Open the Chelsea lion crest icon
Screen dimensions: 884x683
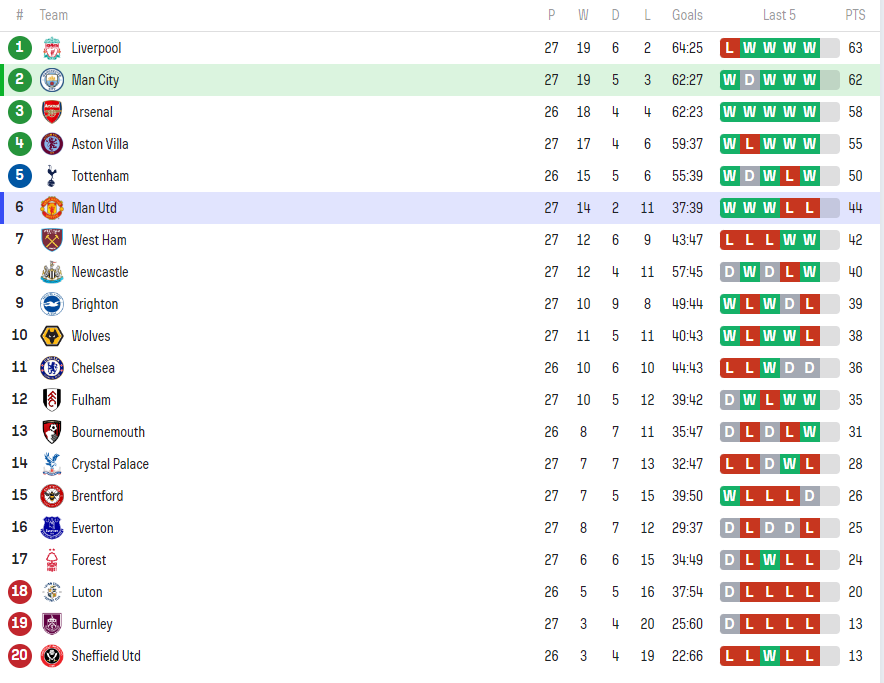coord(52,368)
